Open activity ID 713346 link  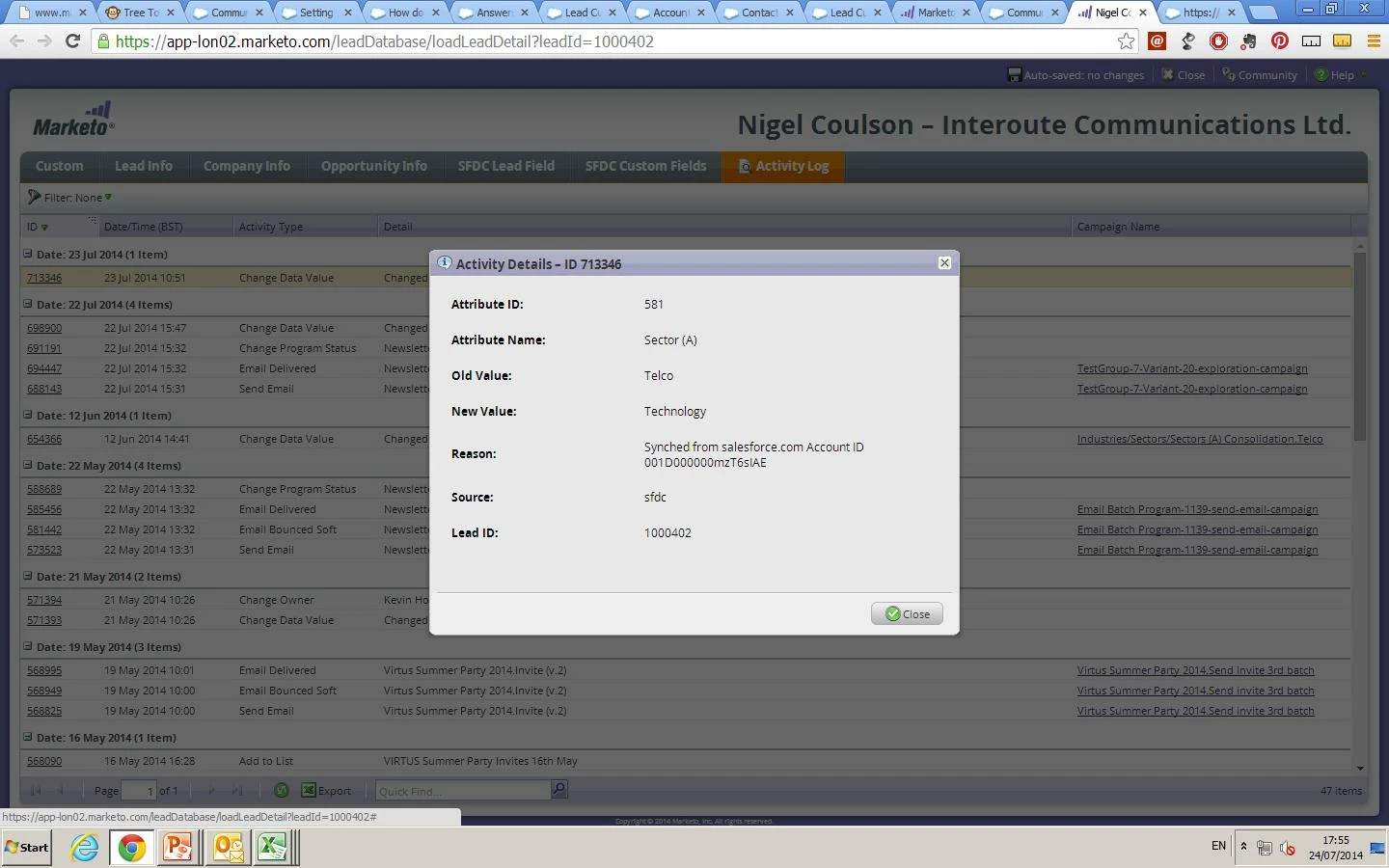coord(44,278)
